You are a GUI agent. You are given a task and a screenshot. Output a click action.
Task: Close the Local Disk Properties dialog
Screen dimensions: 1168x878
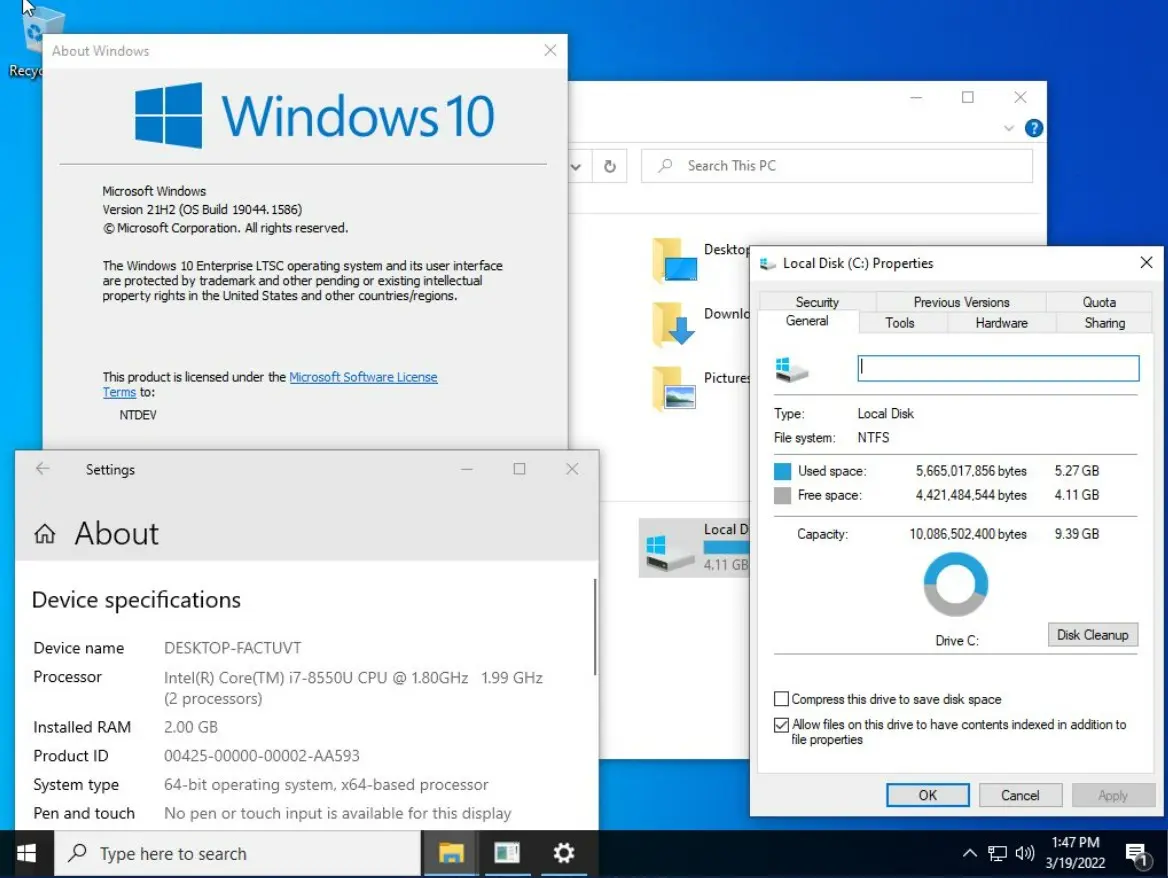1146,262
